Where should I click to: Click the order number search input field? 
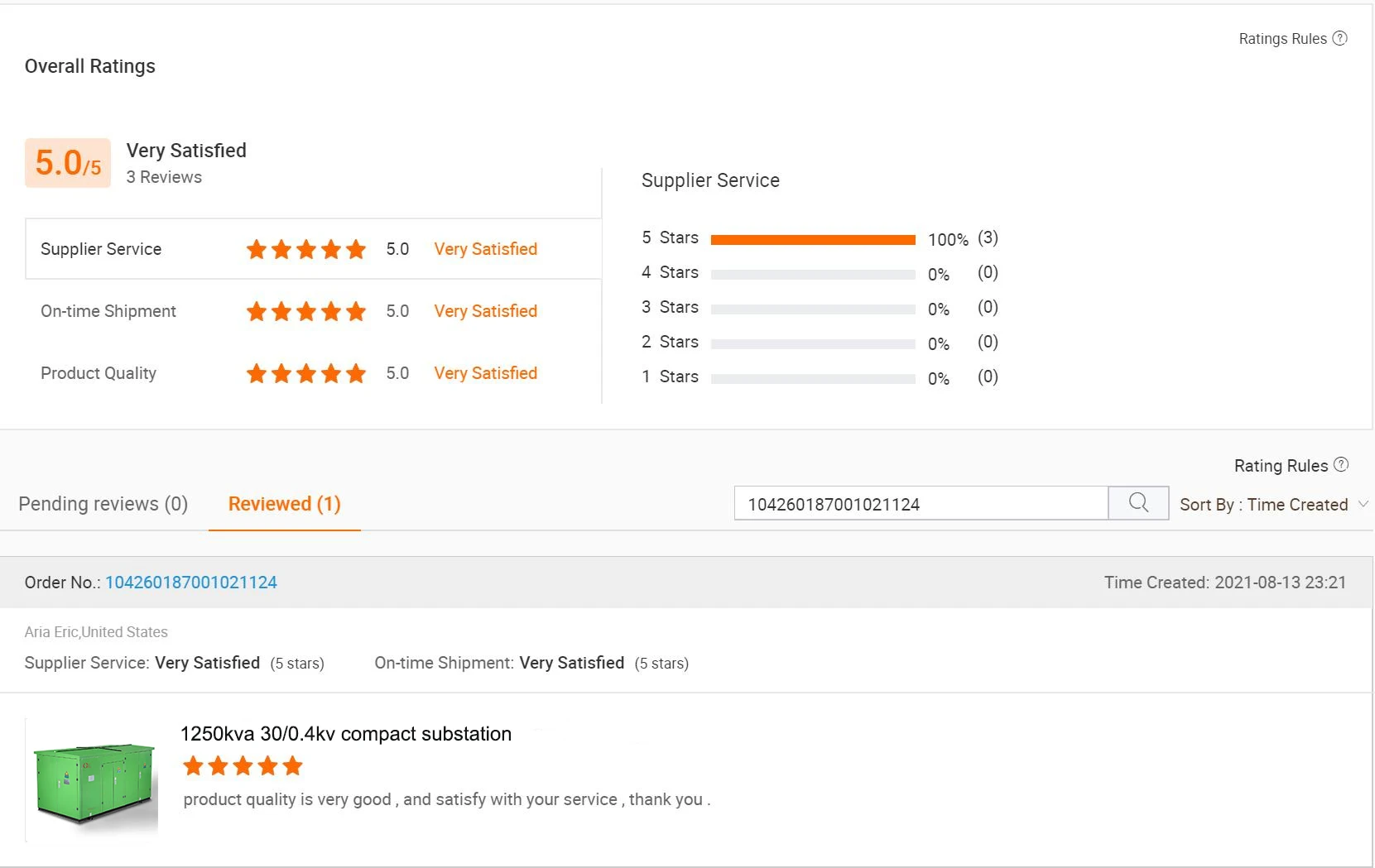pos(921,504)
